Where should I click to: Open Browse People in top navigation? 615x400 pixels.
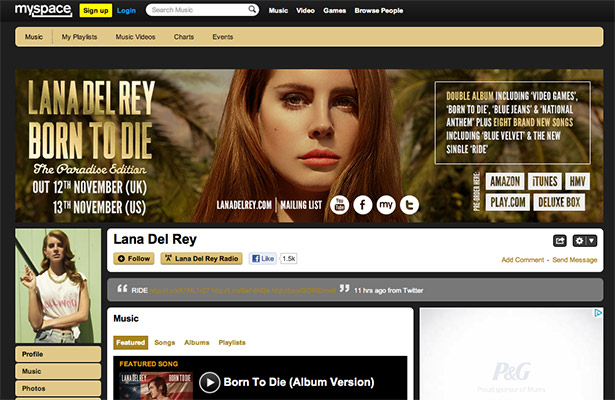379,11
